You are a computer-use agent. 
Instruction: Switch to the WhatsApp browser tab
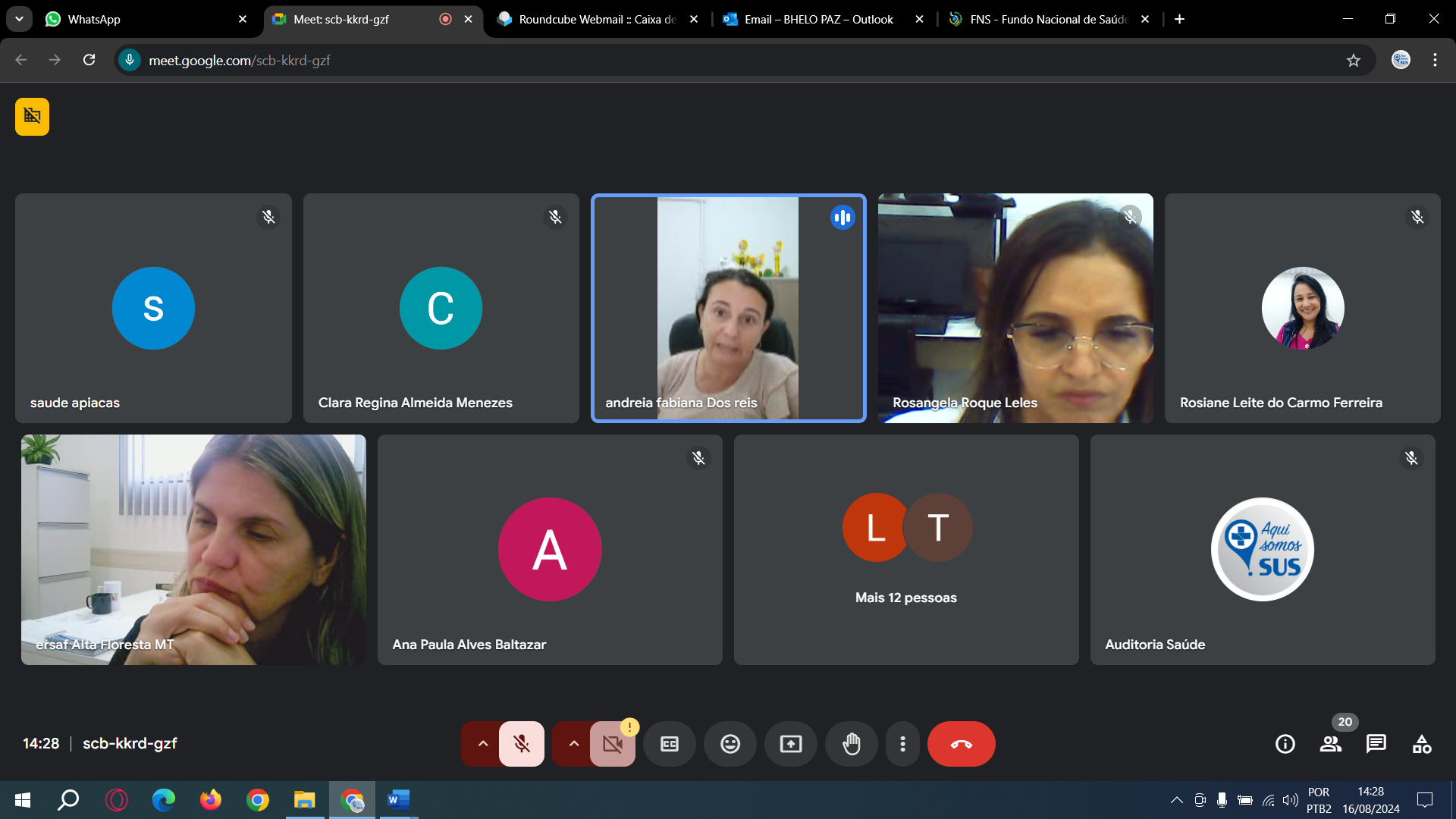136,20
